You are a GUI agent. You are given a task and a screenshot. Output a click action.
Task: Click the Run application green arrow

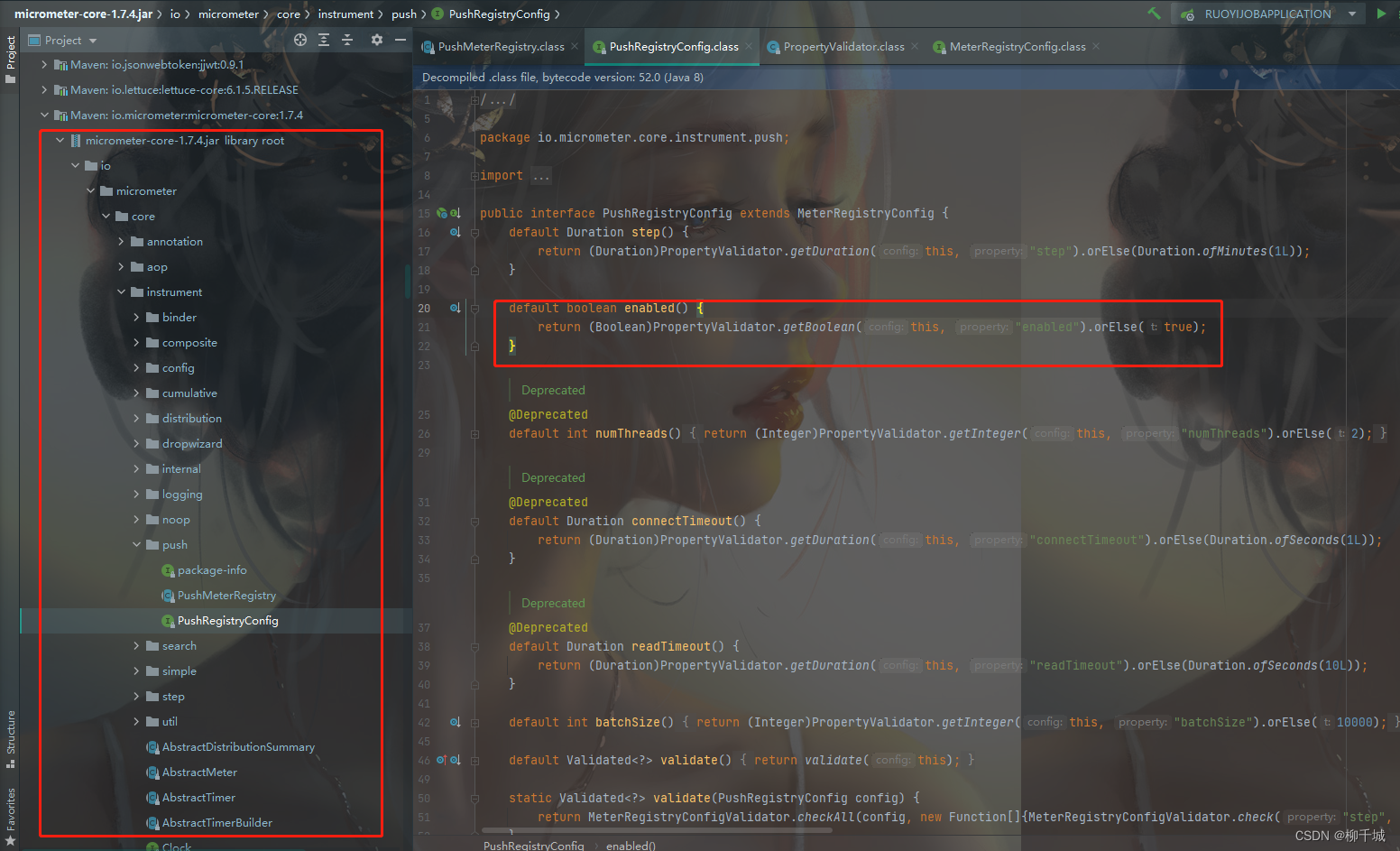(x=1383, y=14)
